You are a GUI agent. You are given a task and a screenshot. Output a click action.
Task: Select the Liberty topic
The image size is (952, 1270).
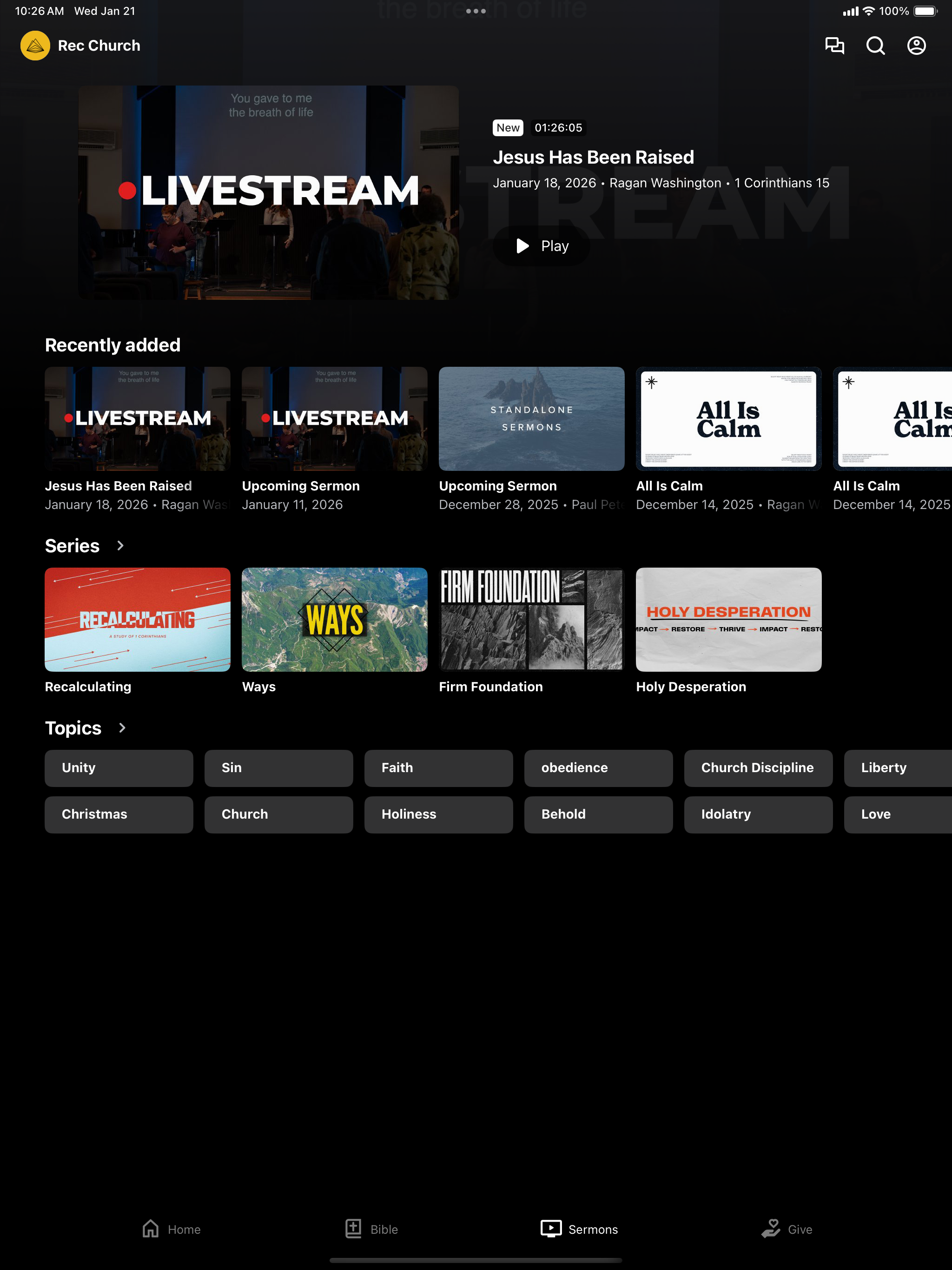[x=898, y=767]
